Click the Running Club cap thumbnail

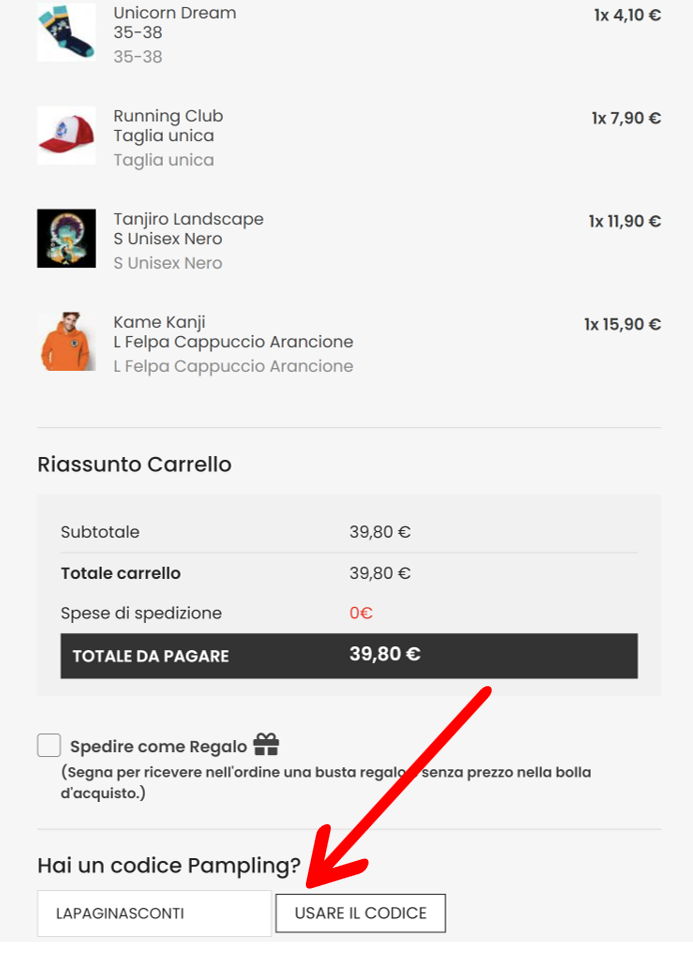(x=66, y=135)
